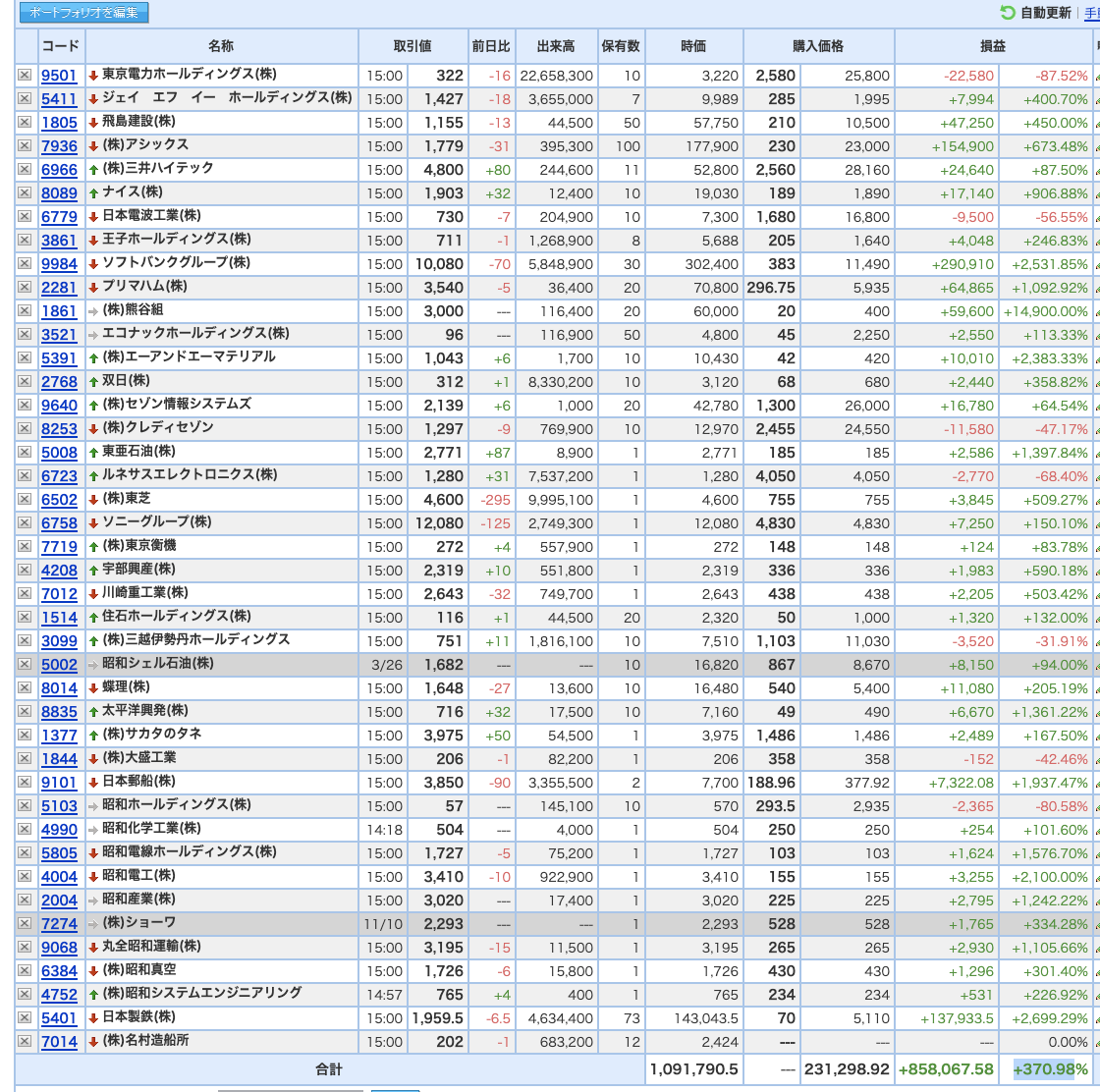Screen dimensions: 1100x1092
Task: Click name 日本郵船(株)
Action: (138, 782)
